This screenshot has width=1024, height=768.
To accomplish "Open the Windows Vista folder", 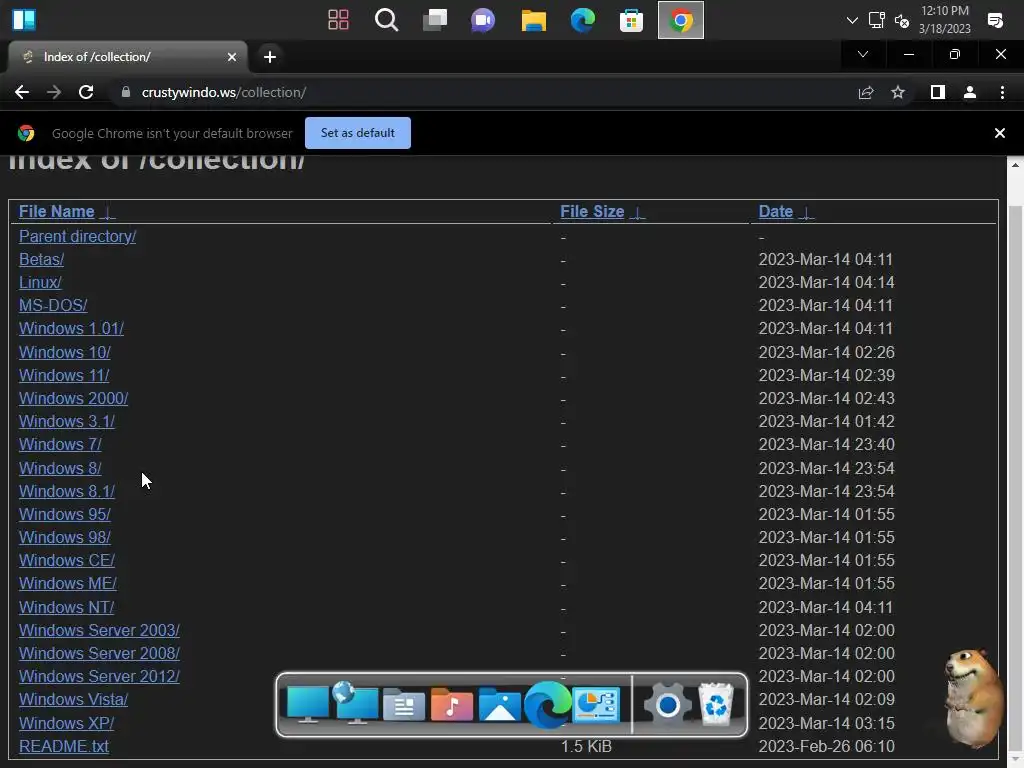I will pos(73,699).
